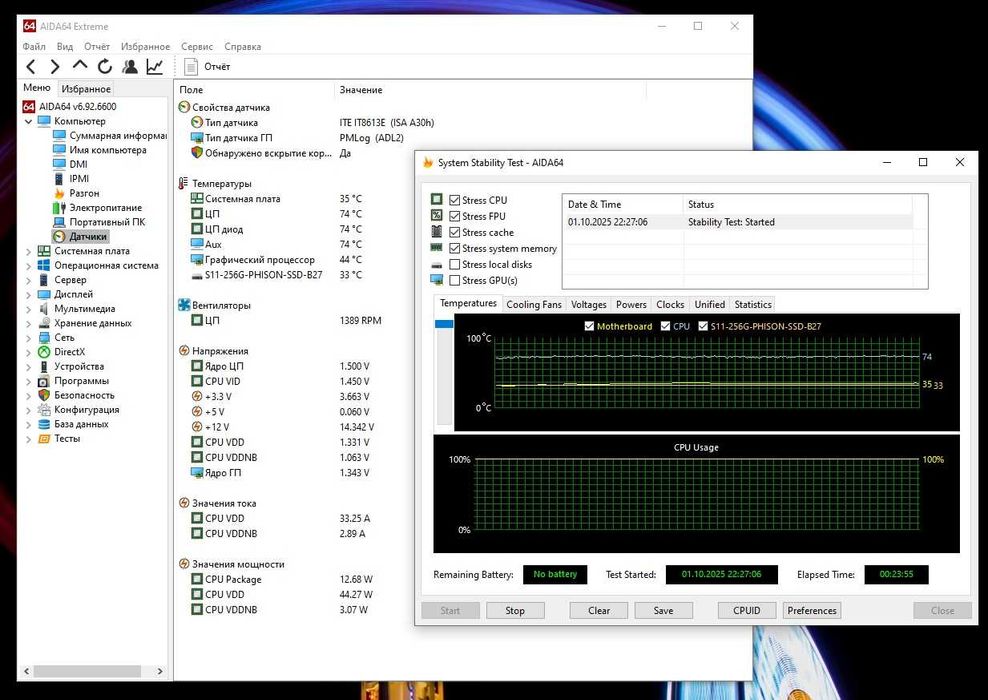
Task: Click the tree panel horizontal scrollbar thumb
Action: (87, 672)
